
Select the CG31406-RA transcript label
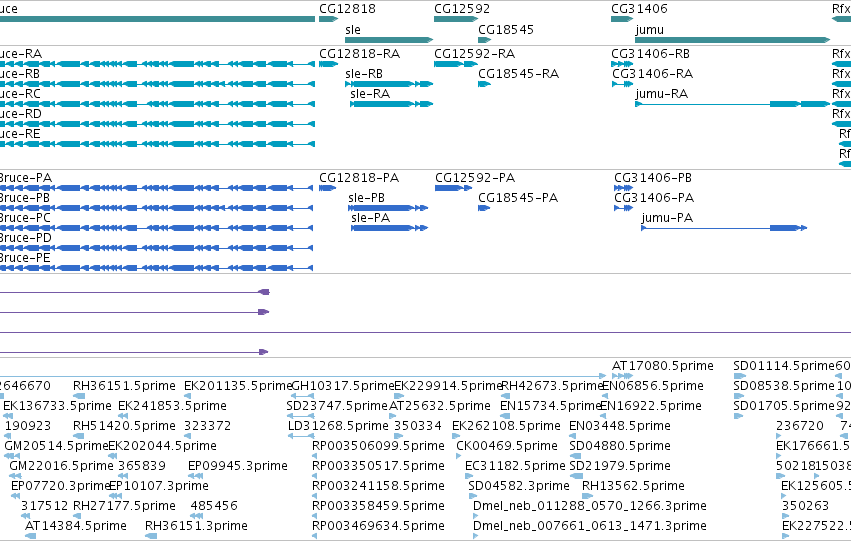653,74
